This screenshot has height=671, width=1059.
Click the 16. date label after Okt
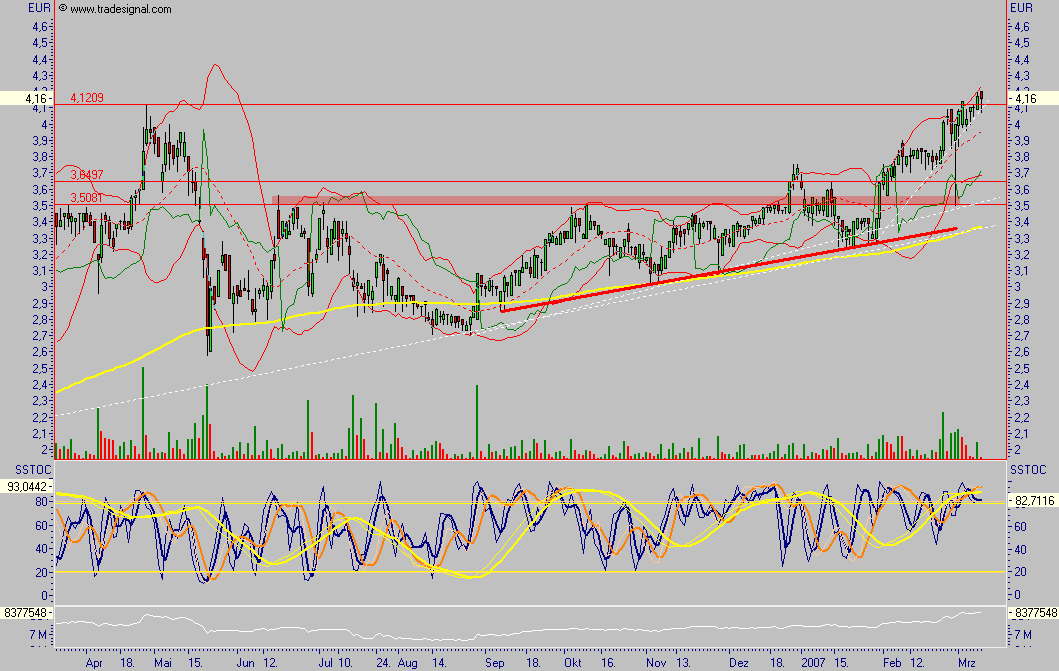608,663
